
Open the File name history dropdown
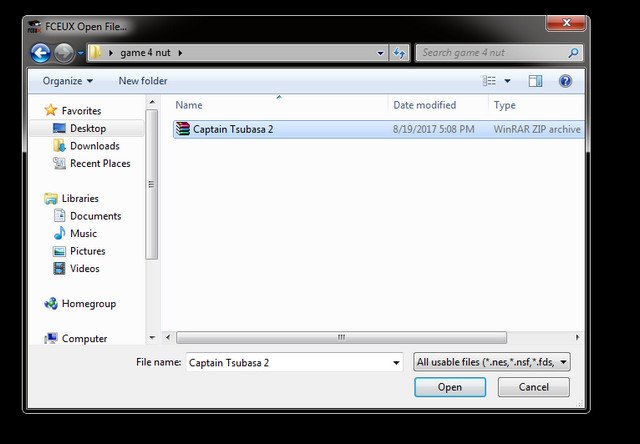pos(396,362)
